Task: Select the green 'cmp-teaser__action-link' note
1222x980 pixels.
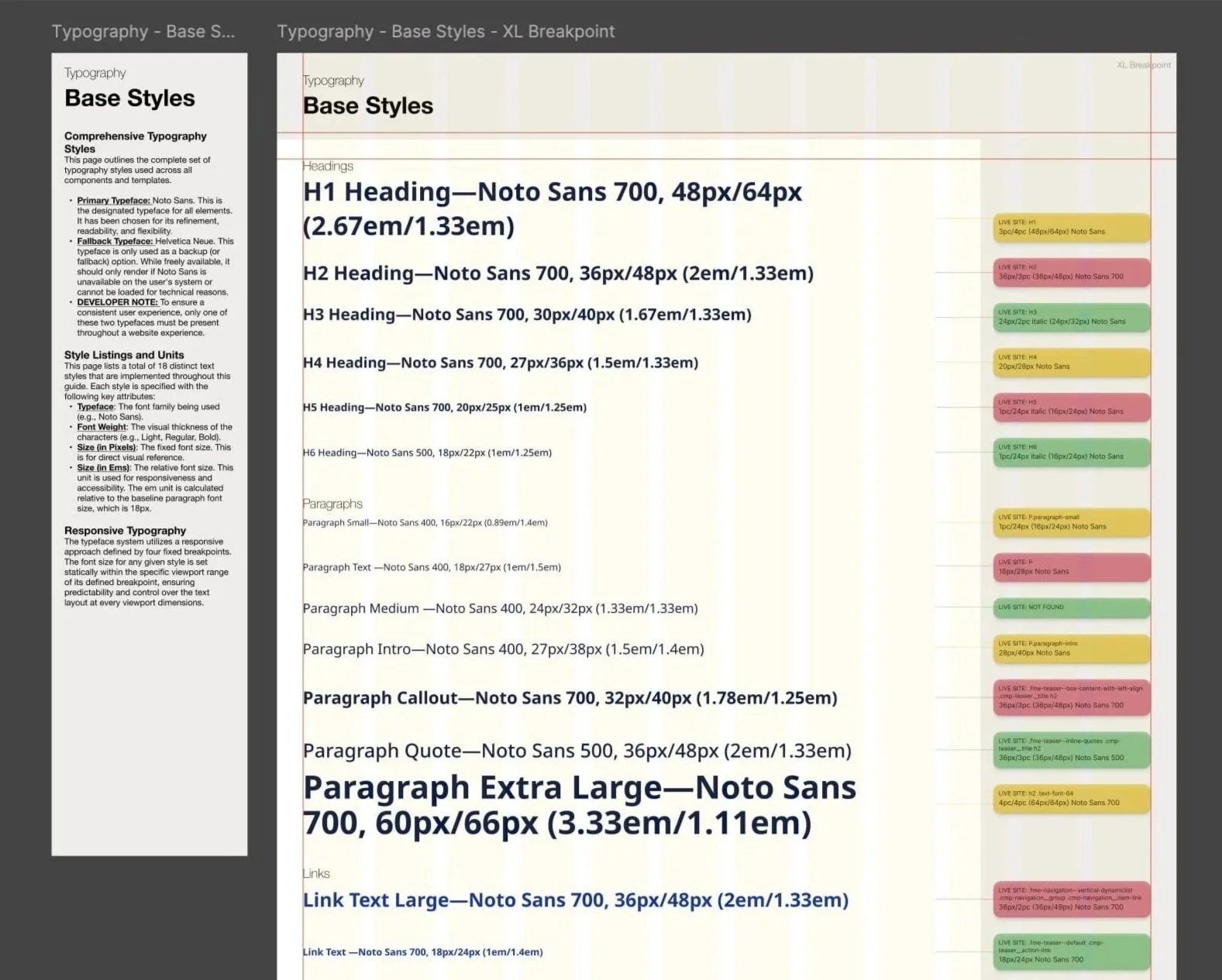Action: point(1072,952)
